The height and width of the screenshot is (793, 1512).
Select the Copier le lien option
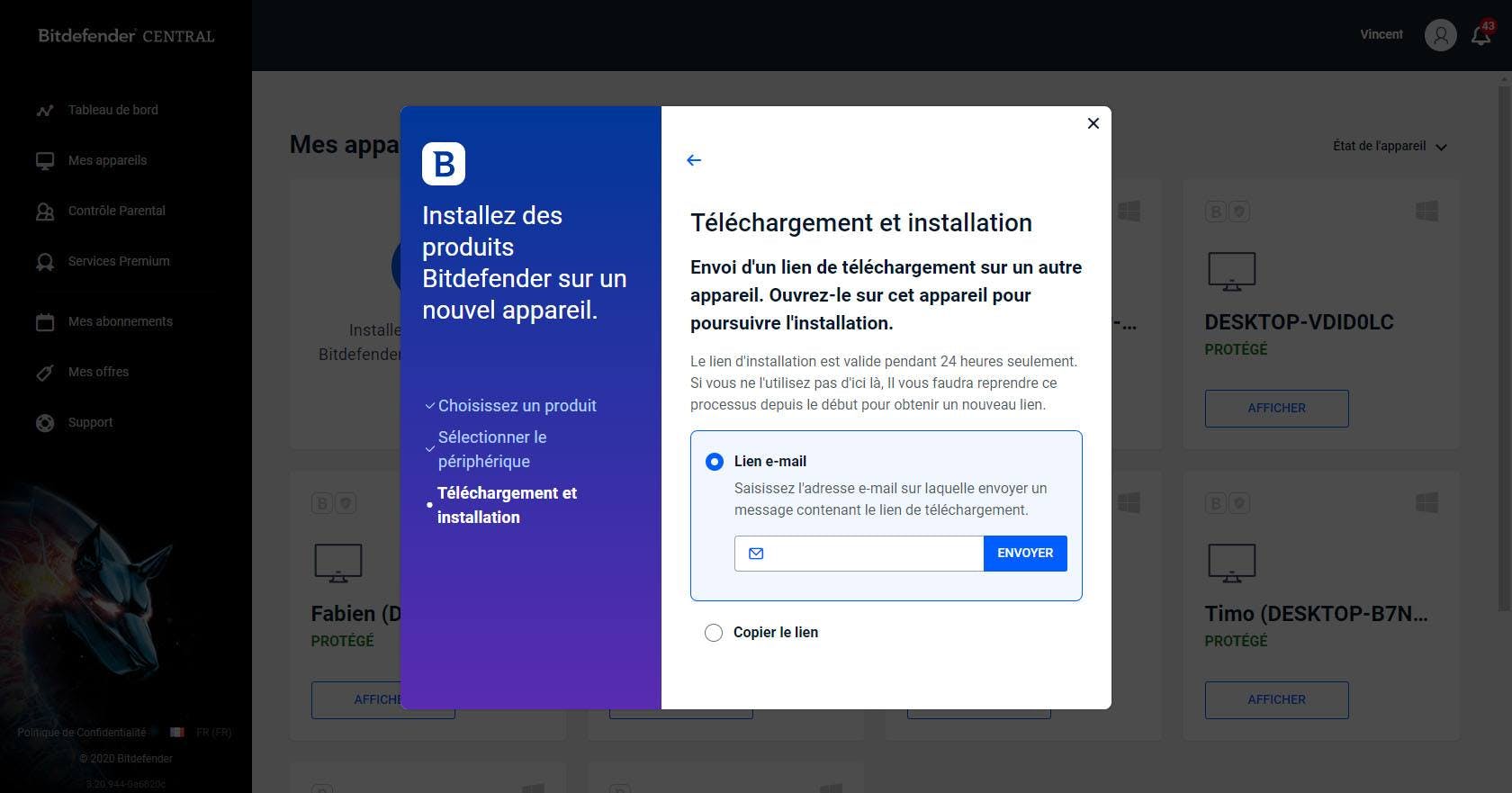click(714, 633)
